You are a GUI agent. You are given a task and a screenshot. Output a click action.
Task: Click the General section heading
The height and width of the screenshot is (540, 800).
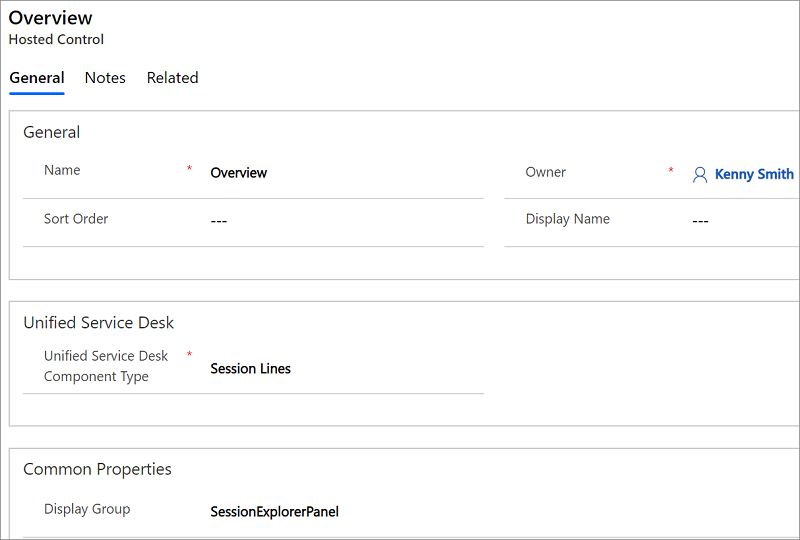52,132
